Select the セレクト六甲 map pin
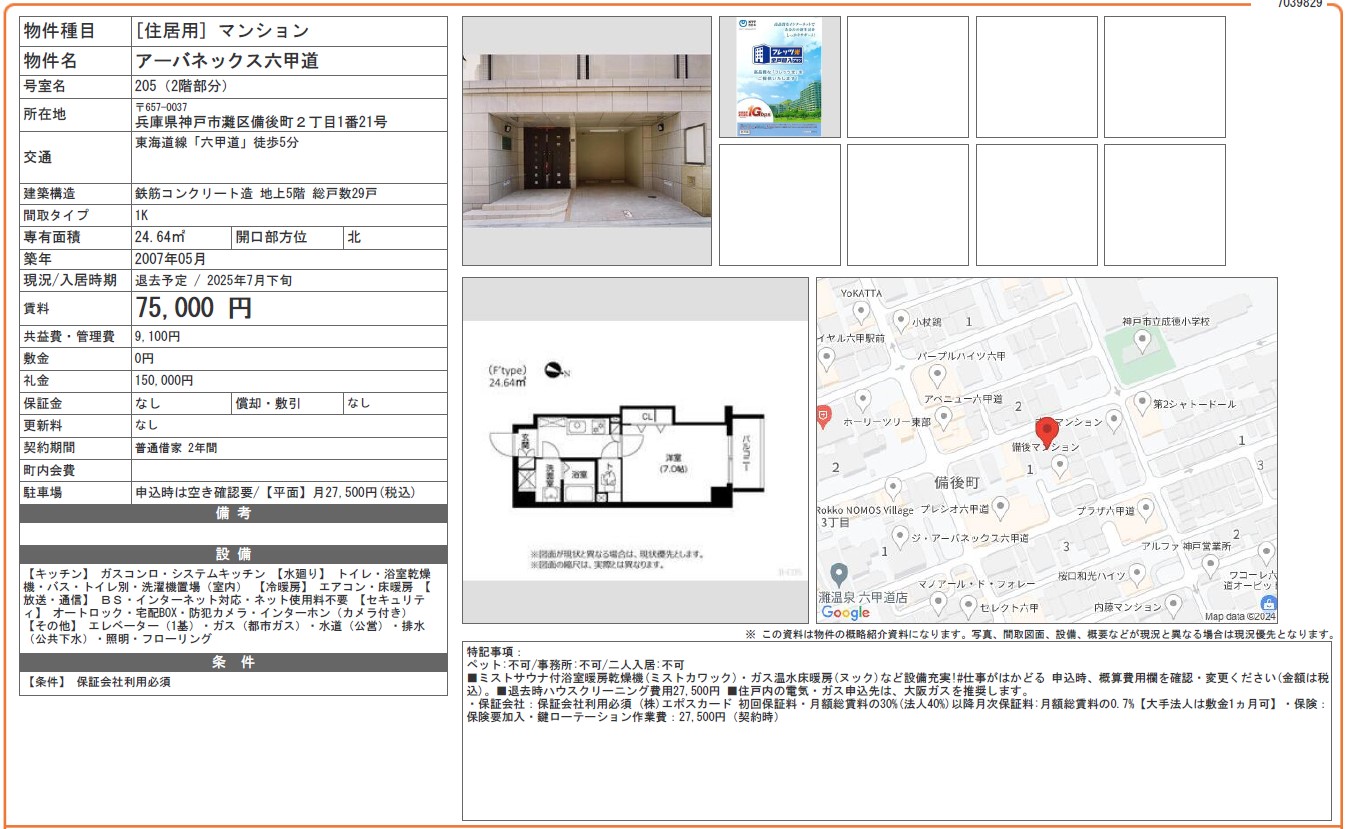The height and width of the screenshot is (829, 1345). click(967, 606)
